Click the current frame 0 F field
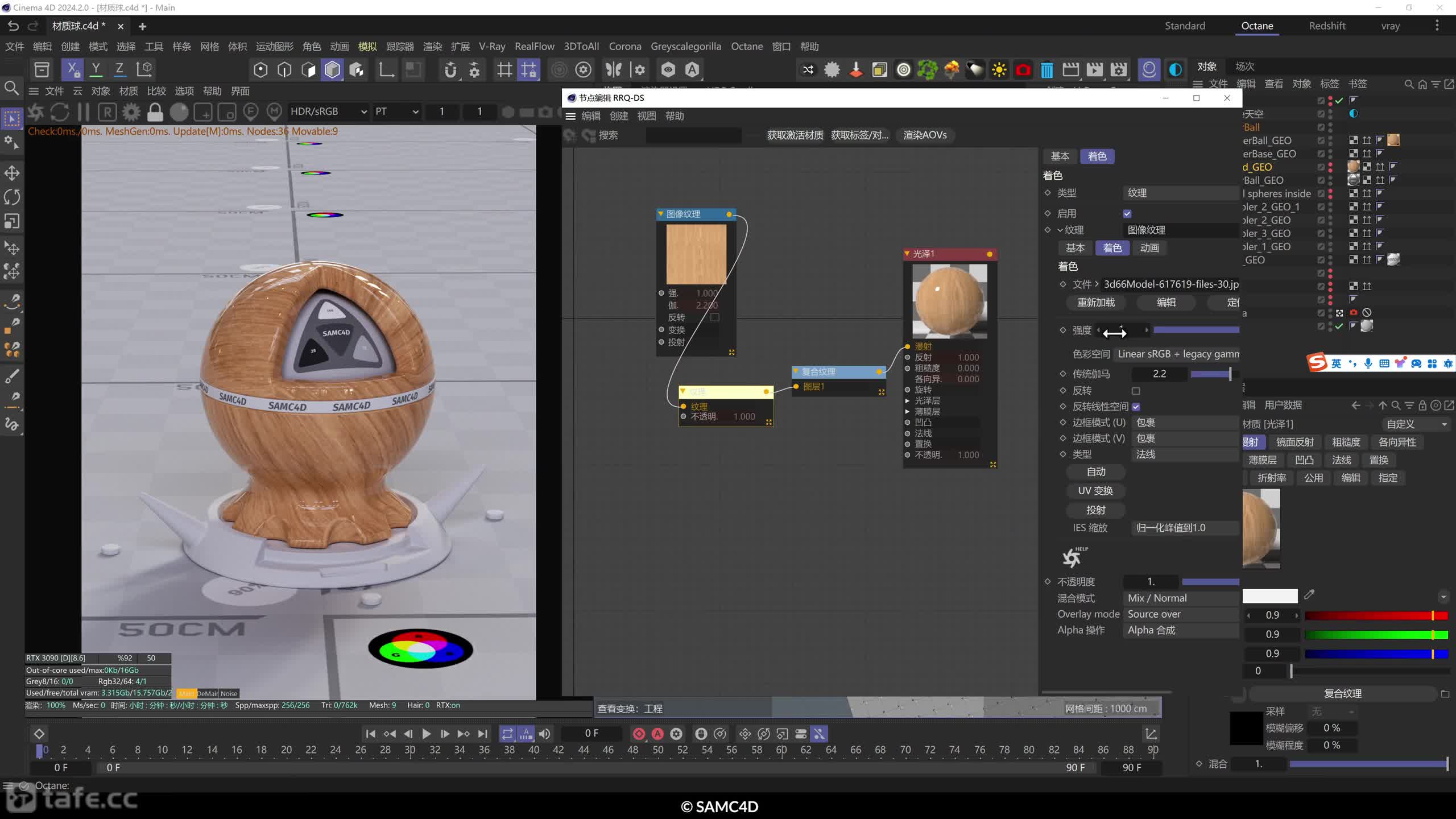Screen dimensions: 1456x819 (591, 734)
